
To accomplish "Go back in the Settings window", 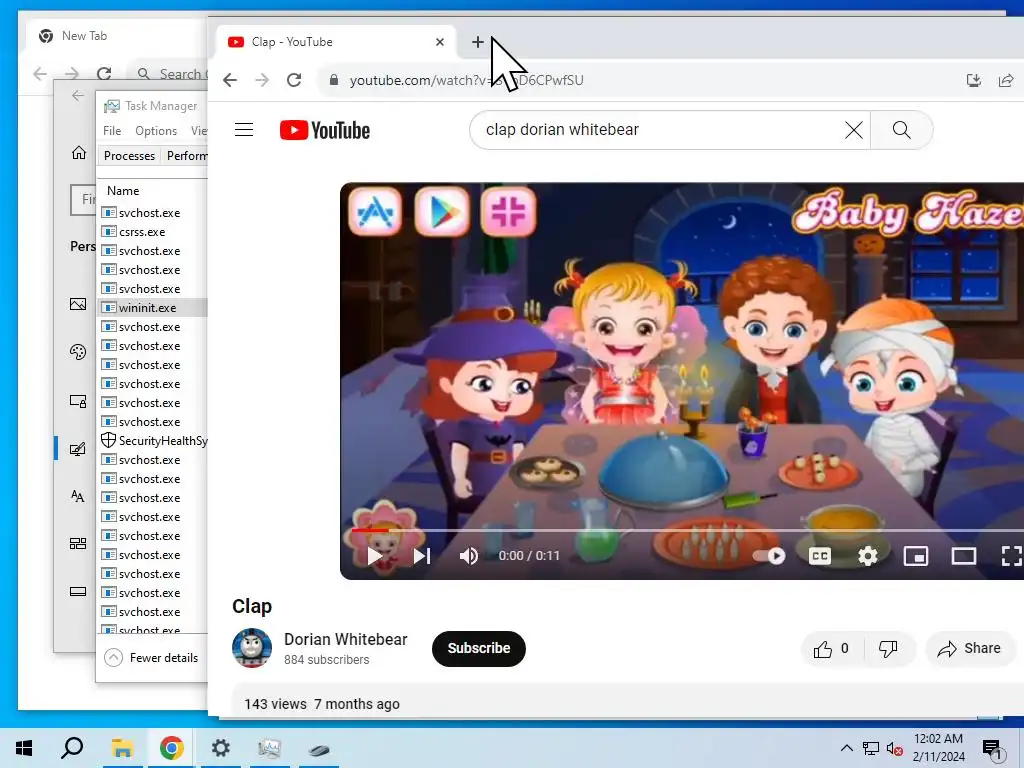I will coord(78,96).
